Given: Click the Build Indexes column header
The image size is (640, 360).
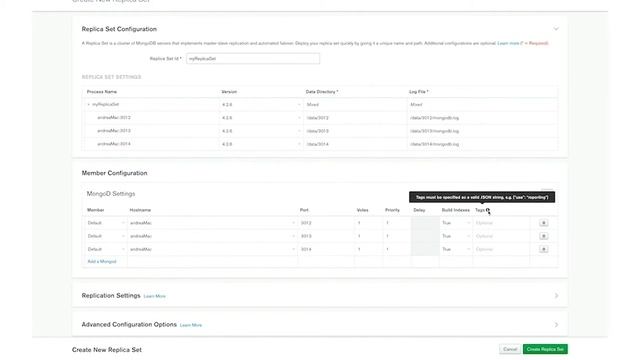Looking at the screenshot, I should (456, 210).
